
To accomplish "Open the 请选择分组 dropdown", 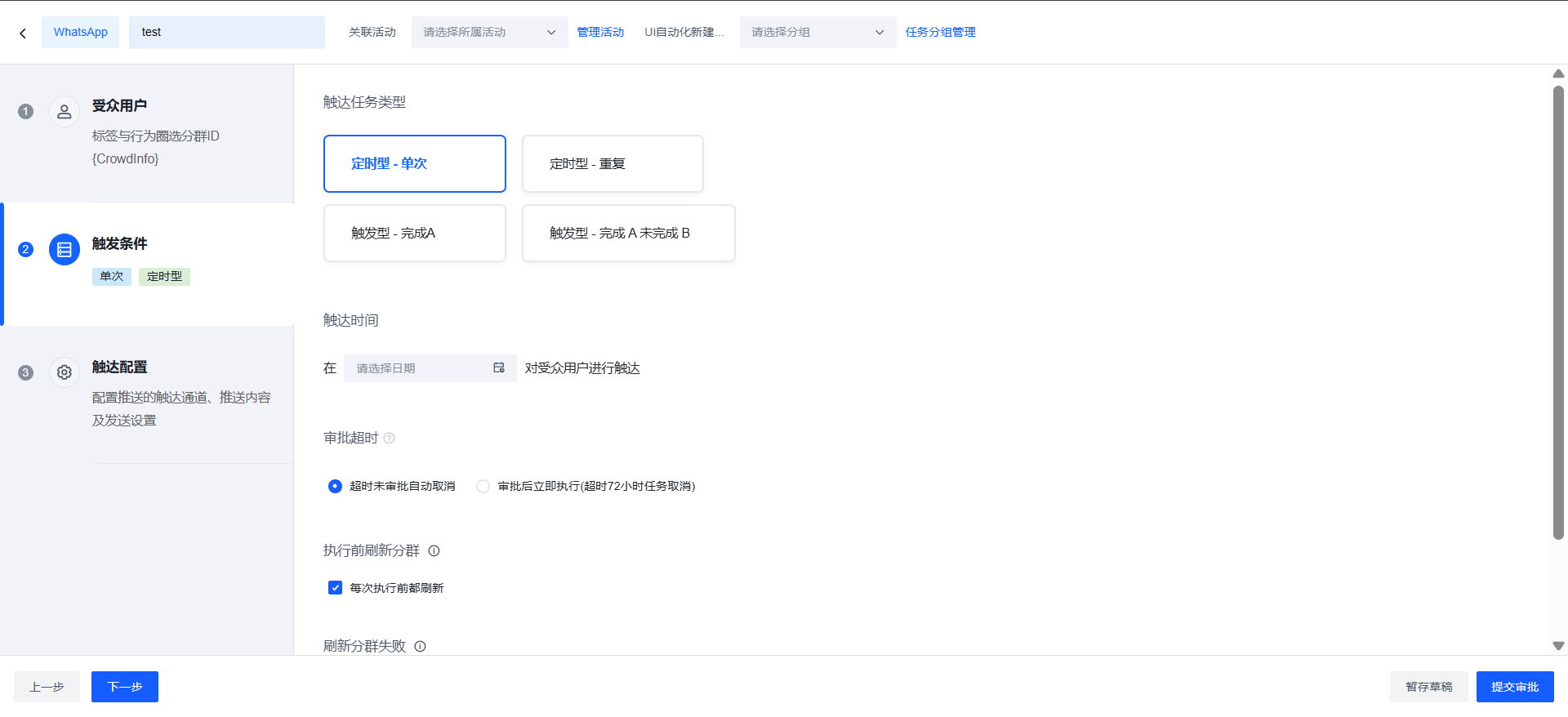I will [817, 33].
